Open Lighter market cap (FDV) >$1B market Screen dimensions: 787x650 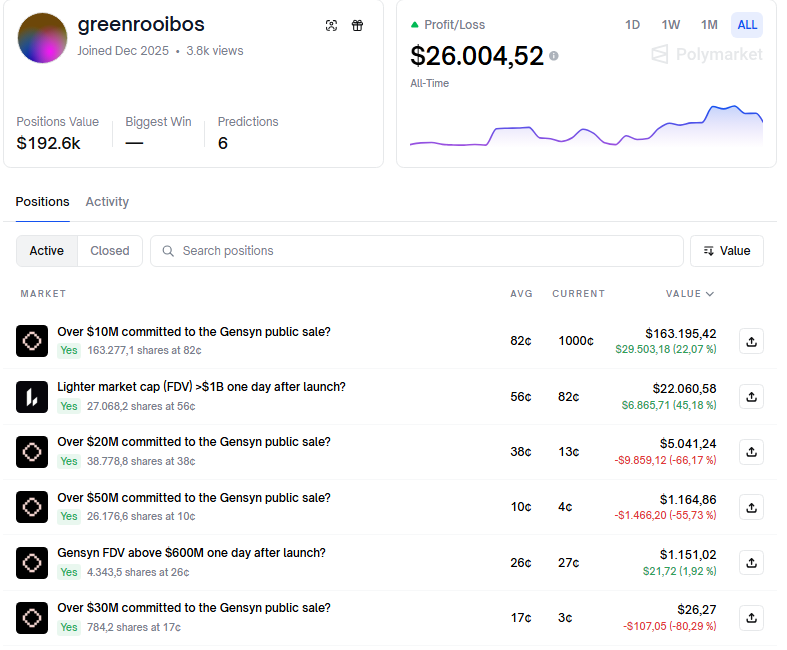tap(201, 387)
